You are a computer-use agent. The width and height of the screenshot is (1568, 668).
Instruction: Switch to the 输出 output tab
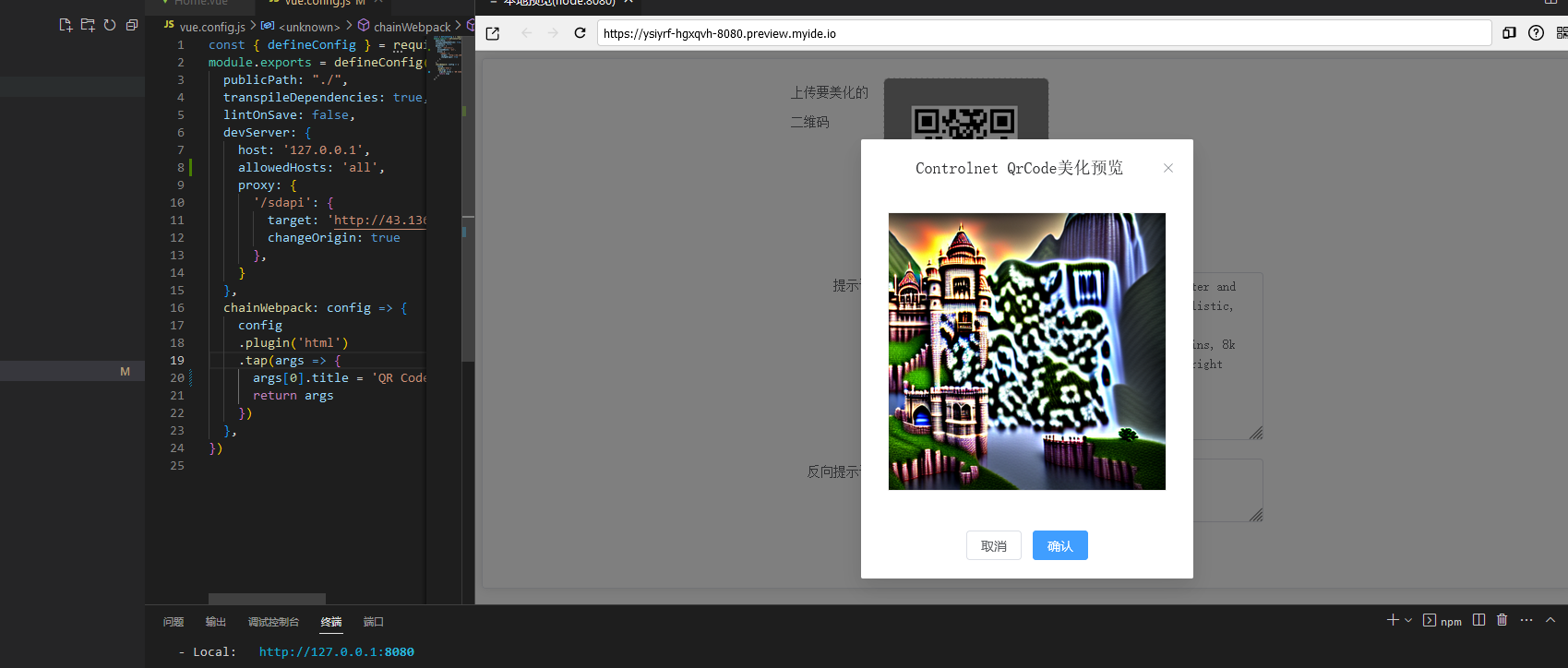coord(216,622)
